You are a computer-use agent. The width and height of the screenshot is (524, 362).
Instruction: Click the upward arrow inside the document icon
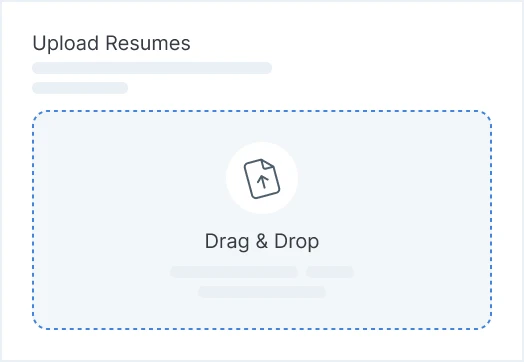pyautogui.click(x=263, y=182)
